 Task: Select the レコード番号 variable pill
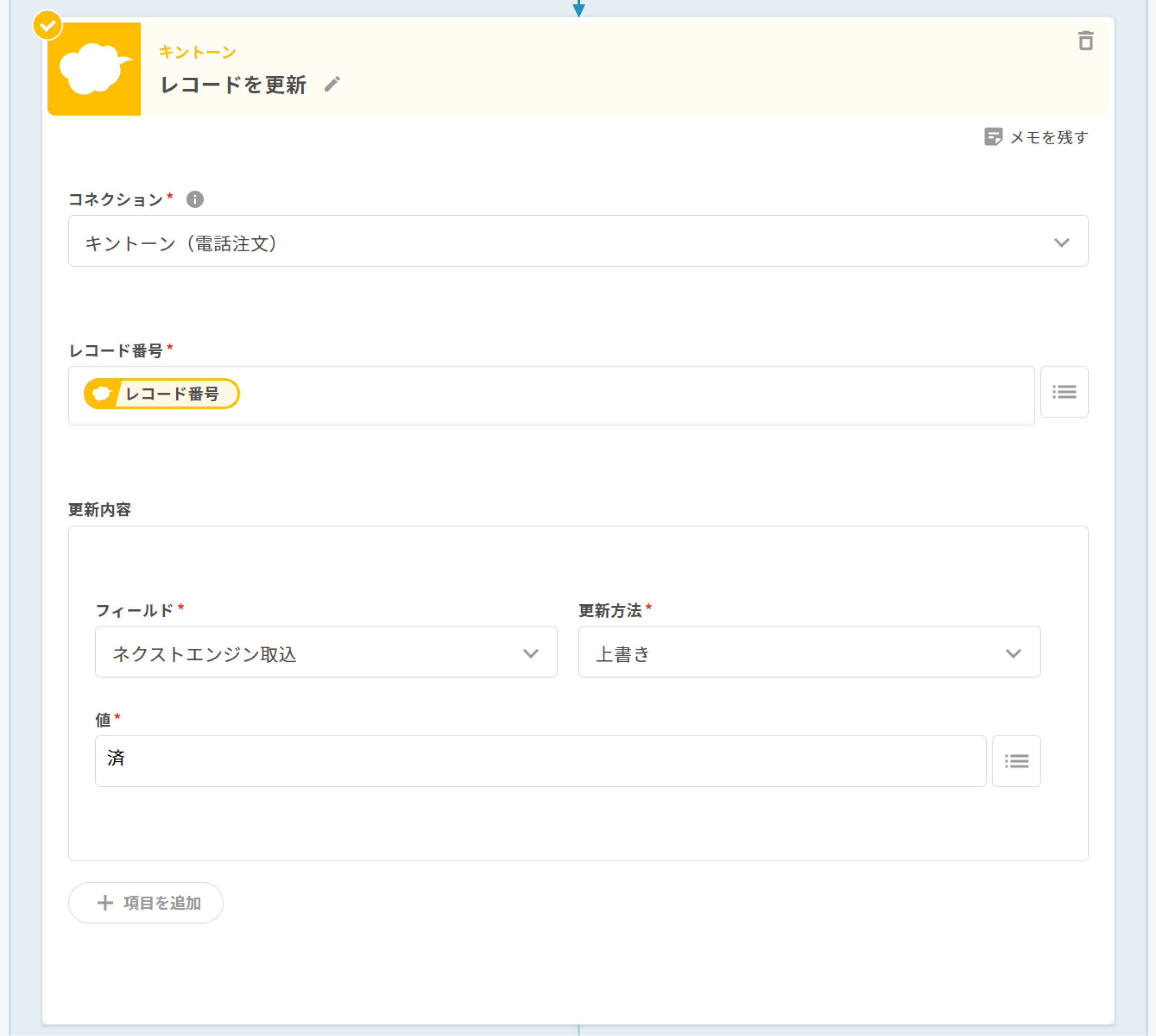point(172,393)
